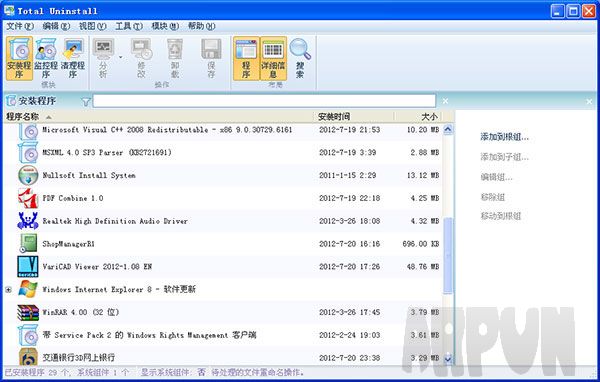The width and height of the screenshot is (600, 382).
Task: Click the 2012-7-19 22:18 install time cell
Action: click(350, 198)
